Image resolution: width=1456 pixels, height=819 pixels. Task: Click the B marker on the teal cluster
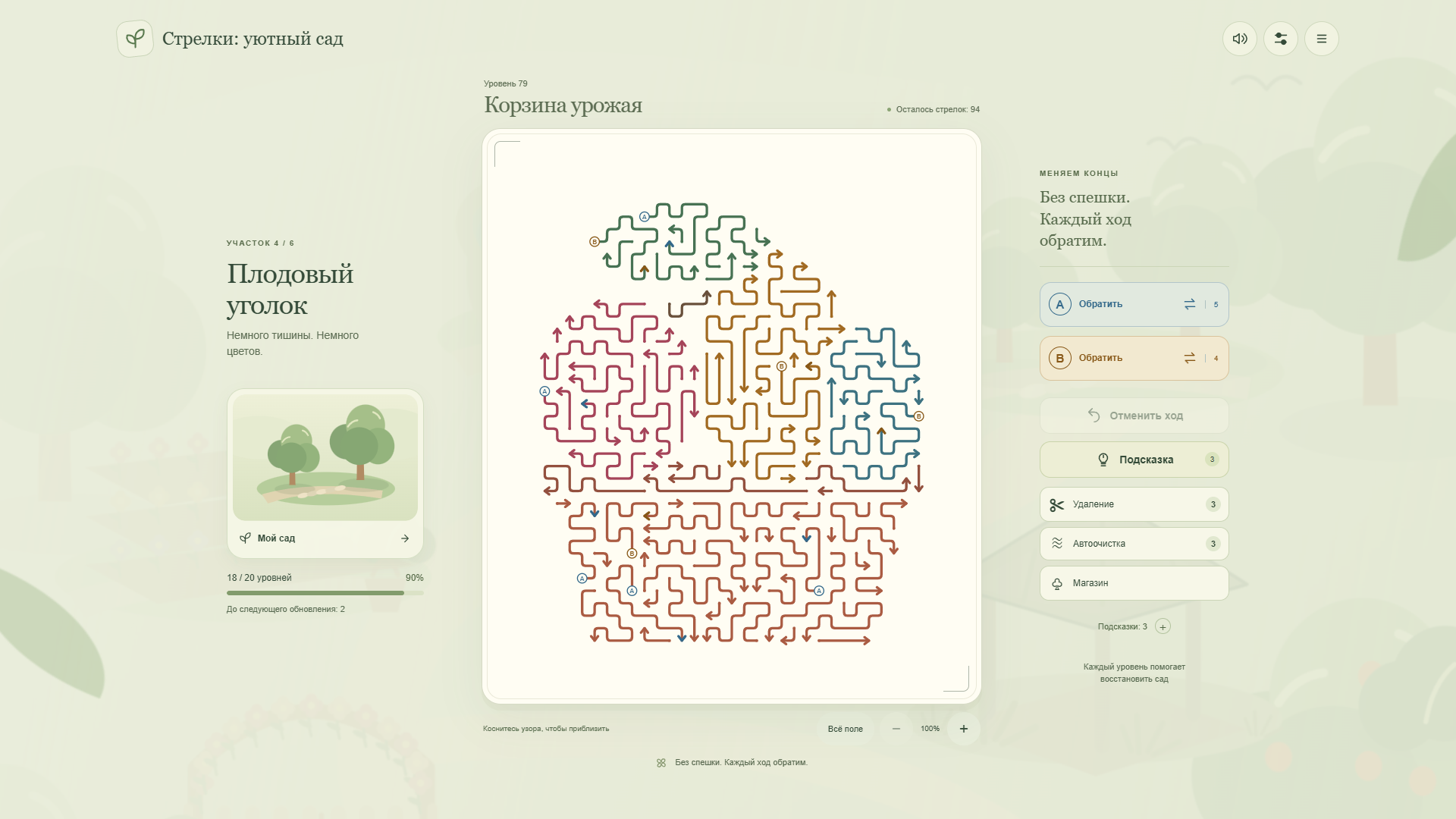[x=919, y=416]
